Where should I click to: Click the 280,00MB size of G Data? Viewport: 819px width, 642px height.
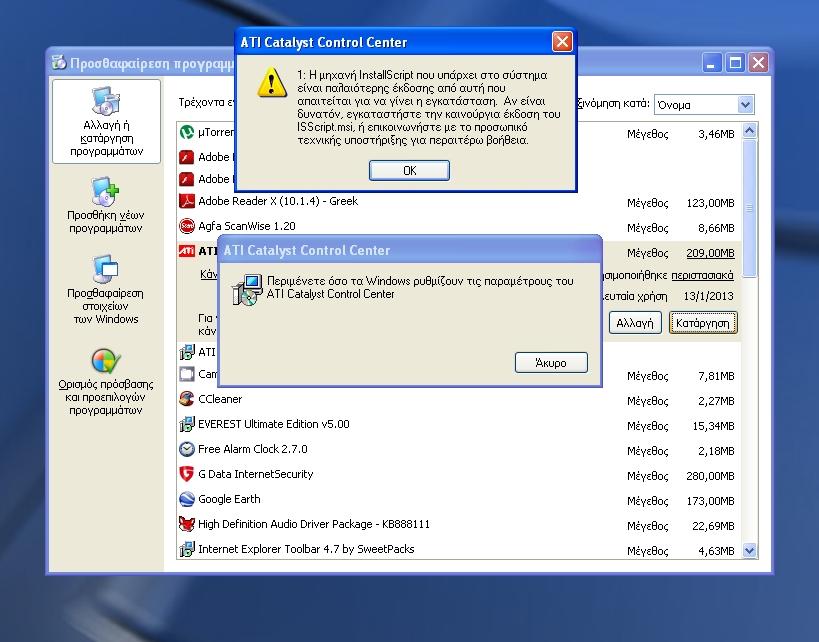[x=710, y=476]
